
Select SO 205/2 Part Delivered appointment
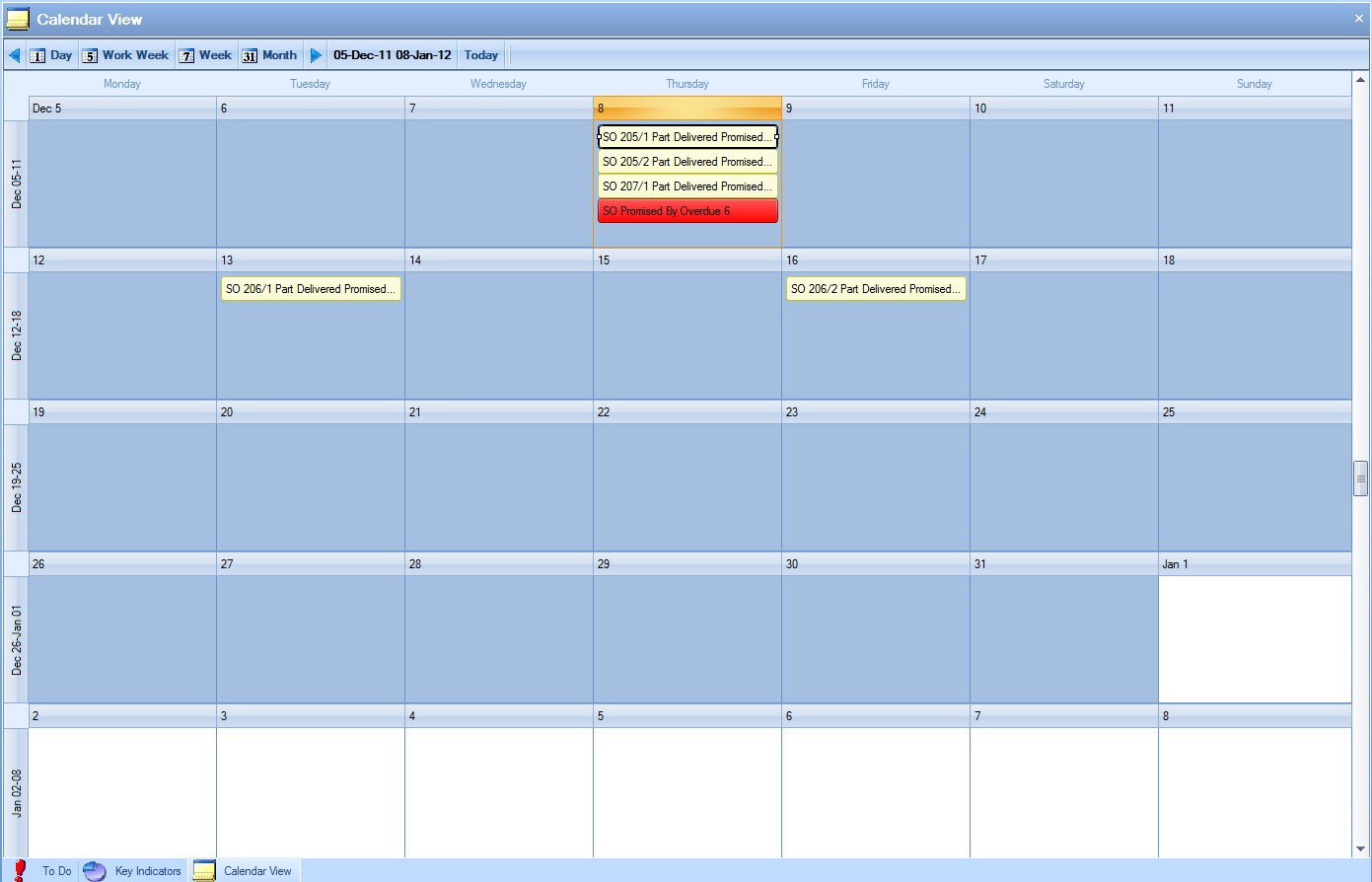[687, 162]
